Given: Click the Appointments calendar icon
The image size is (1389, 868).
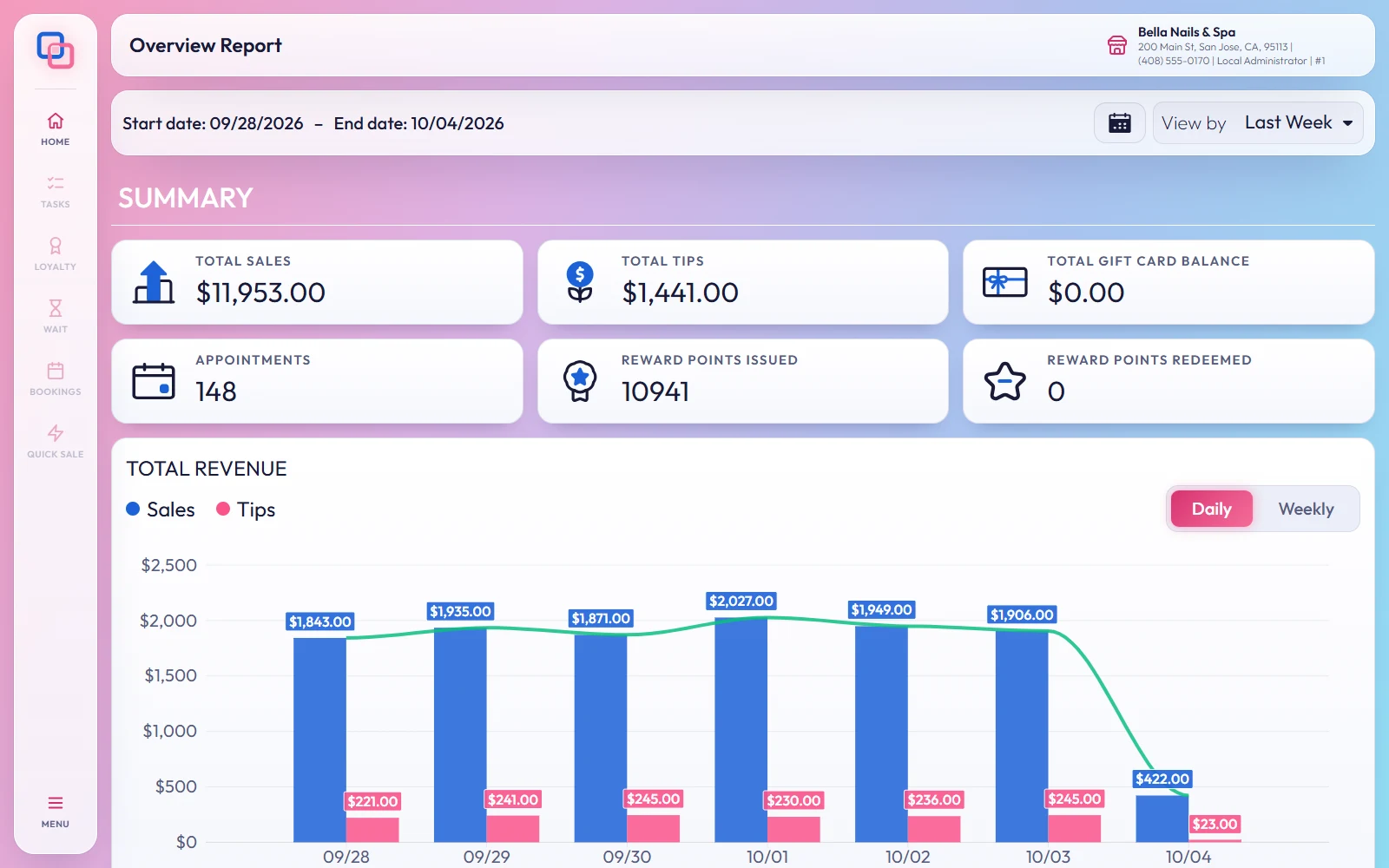Looking at the screenshot, I should 154,381.
